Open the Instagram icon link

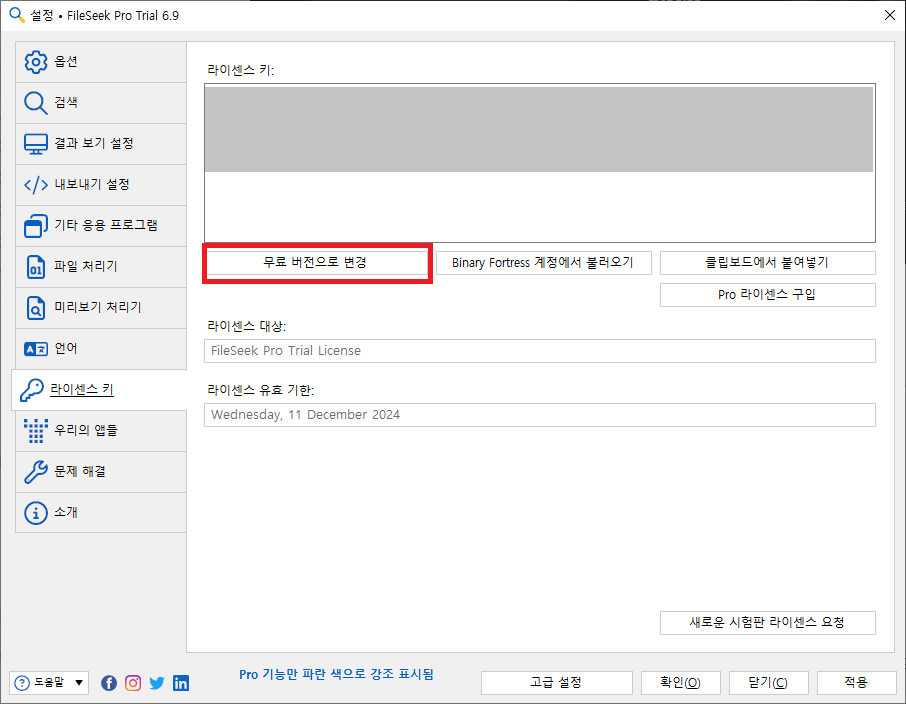click(133, 683)
